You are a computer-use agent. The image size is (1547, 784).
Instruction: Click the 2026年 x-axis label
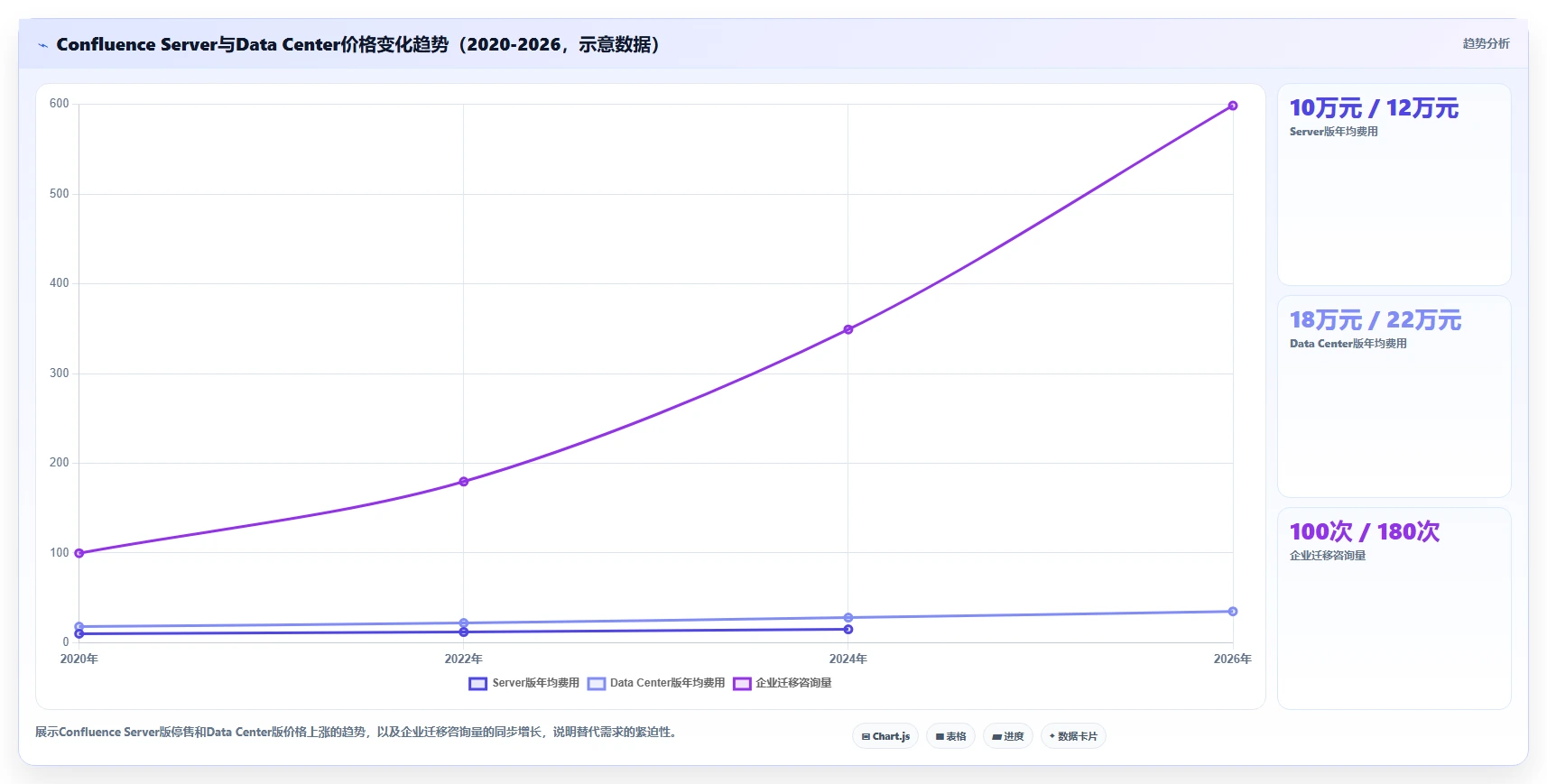point(1233,659)
